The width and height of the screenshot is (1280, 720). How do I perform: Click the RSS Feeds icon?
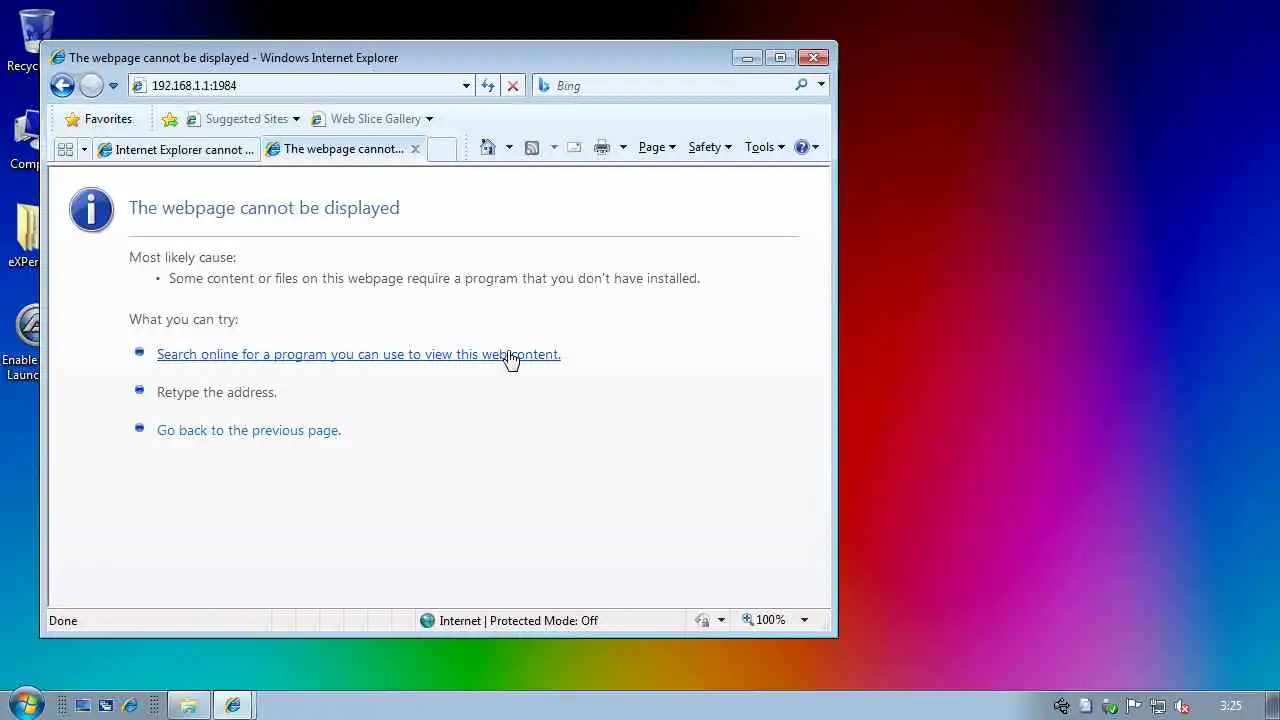(x=532, y=147)
